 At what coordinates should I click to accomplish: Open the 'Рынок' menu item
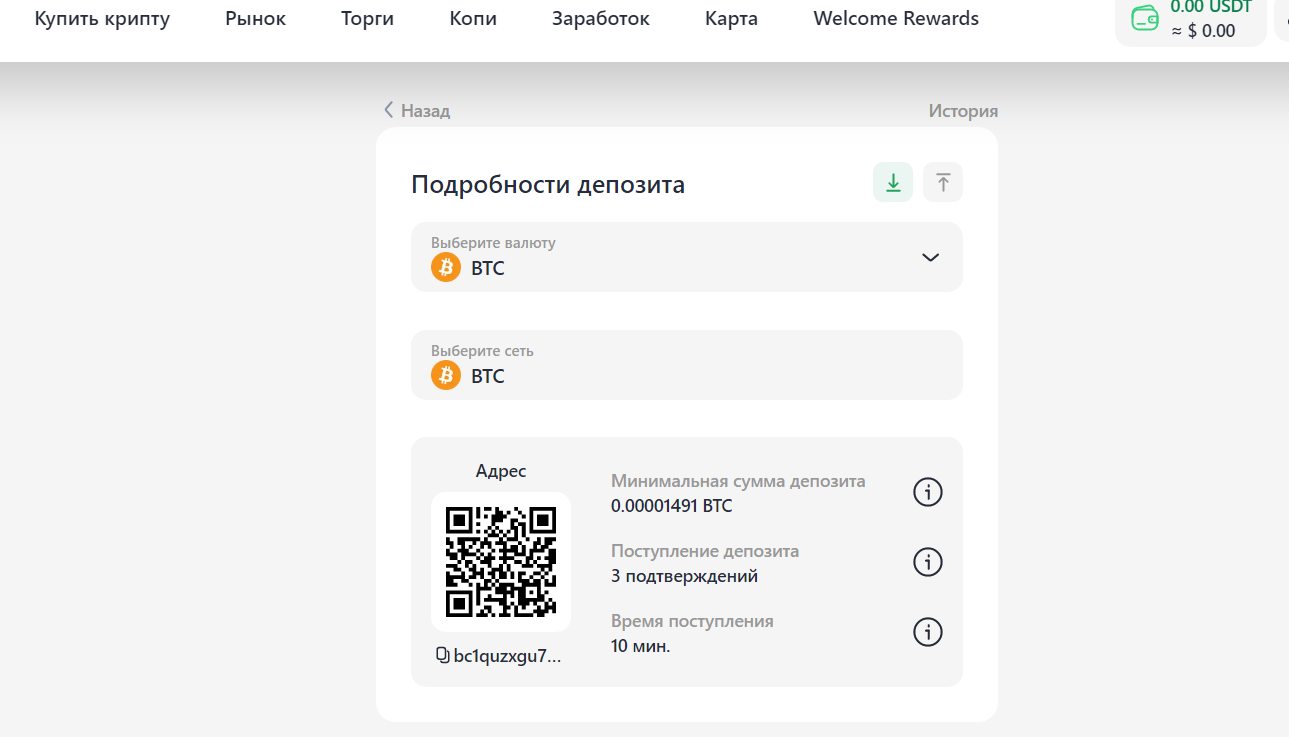tap(255, 19)
